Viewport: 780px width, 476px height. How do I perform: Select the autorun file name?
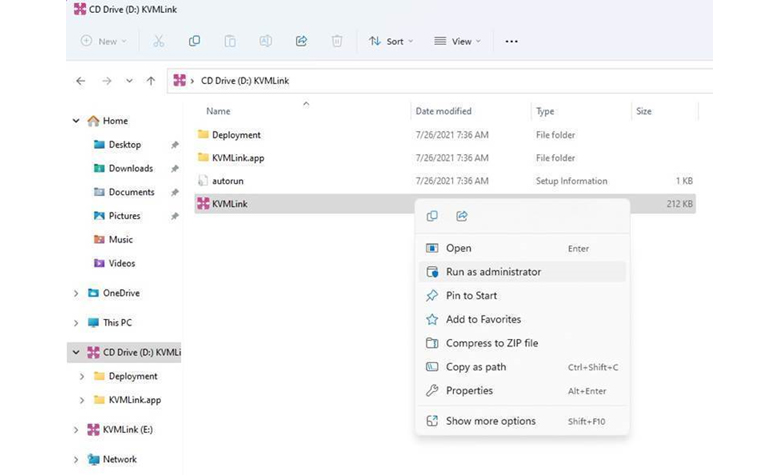click(228, 181)
